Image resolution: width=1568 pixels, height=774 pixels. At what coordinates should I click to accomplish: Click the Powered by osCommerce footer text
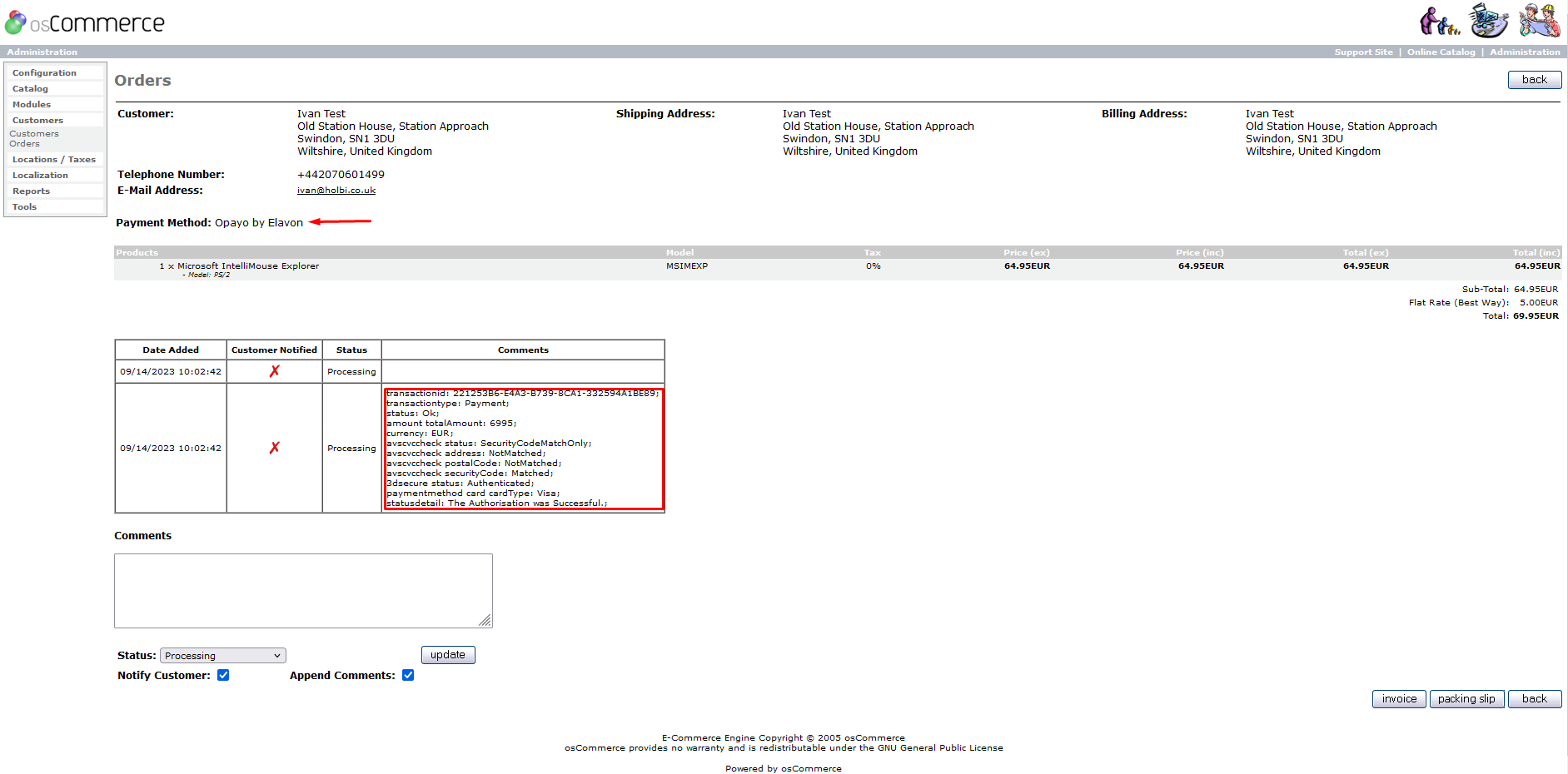783,769
